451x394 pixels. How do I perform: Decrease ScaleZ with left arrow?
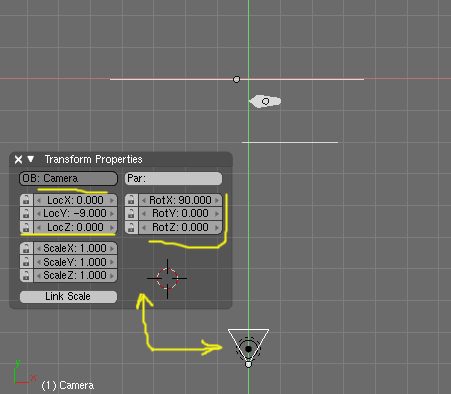(39, 276)
